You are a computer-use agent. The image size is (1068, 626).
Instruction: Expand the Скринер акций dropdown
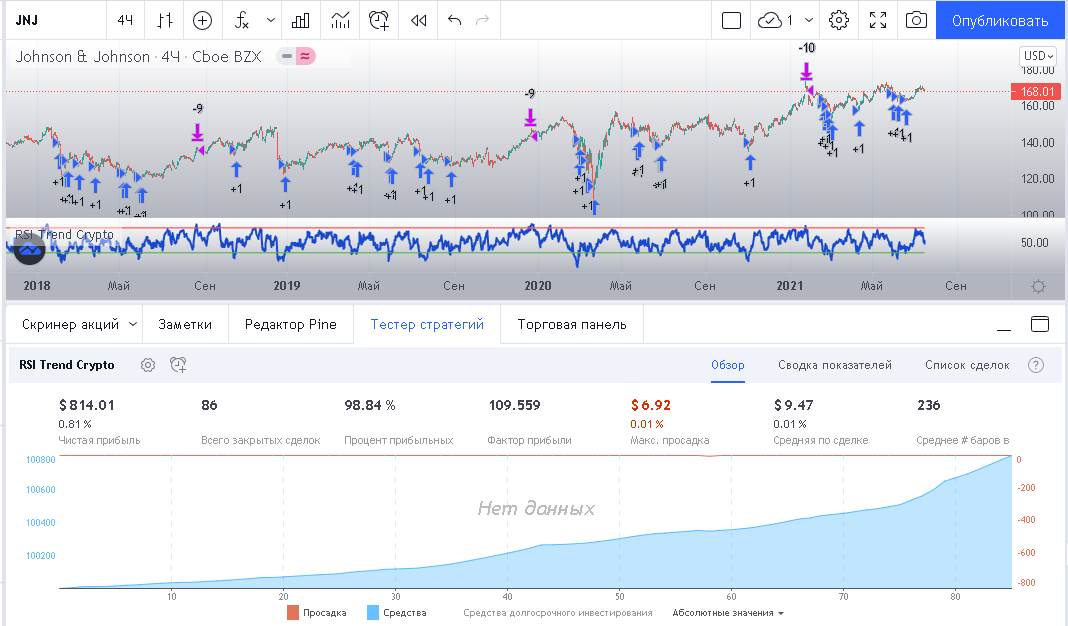(78, 324)
